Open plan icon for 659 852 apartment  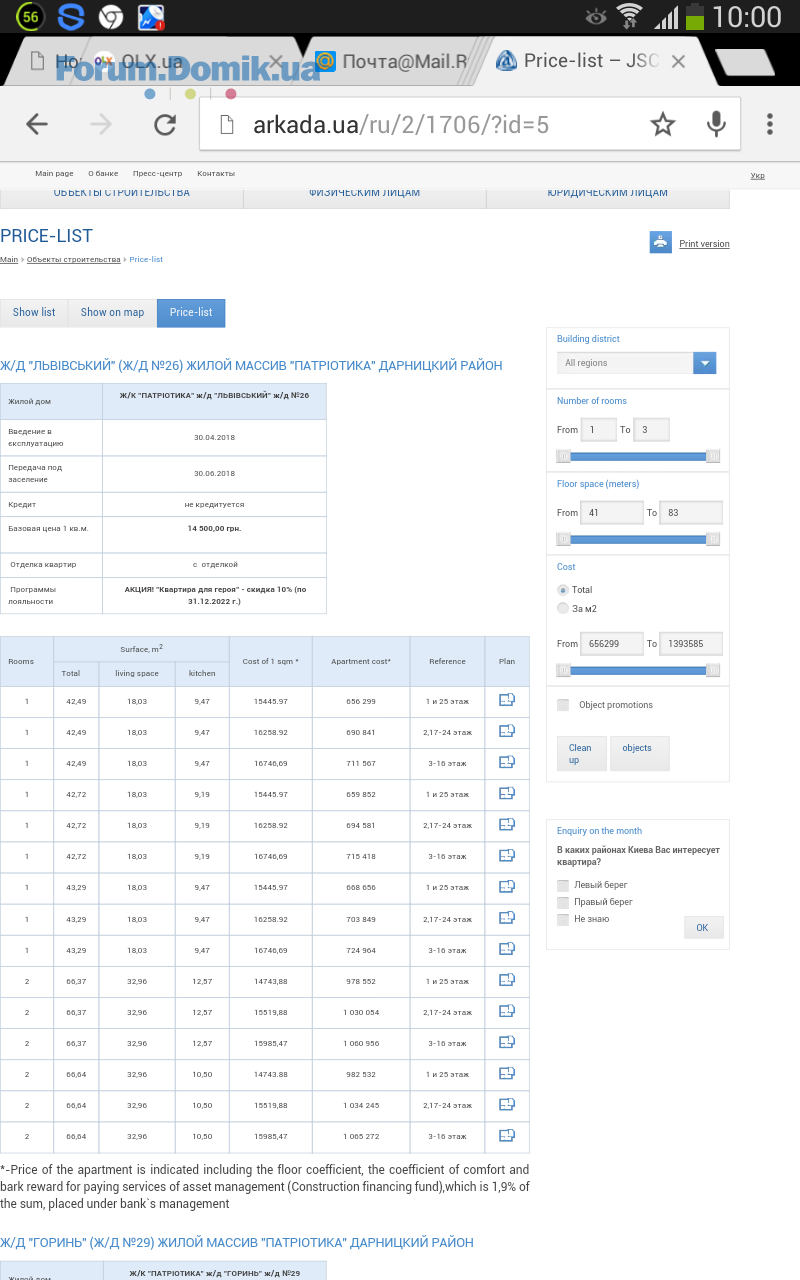click(507, 793)
